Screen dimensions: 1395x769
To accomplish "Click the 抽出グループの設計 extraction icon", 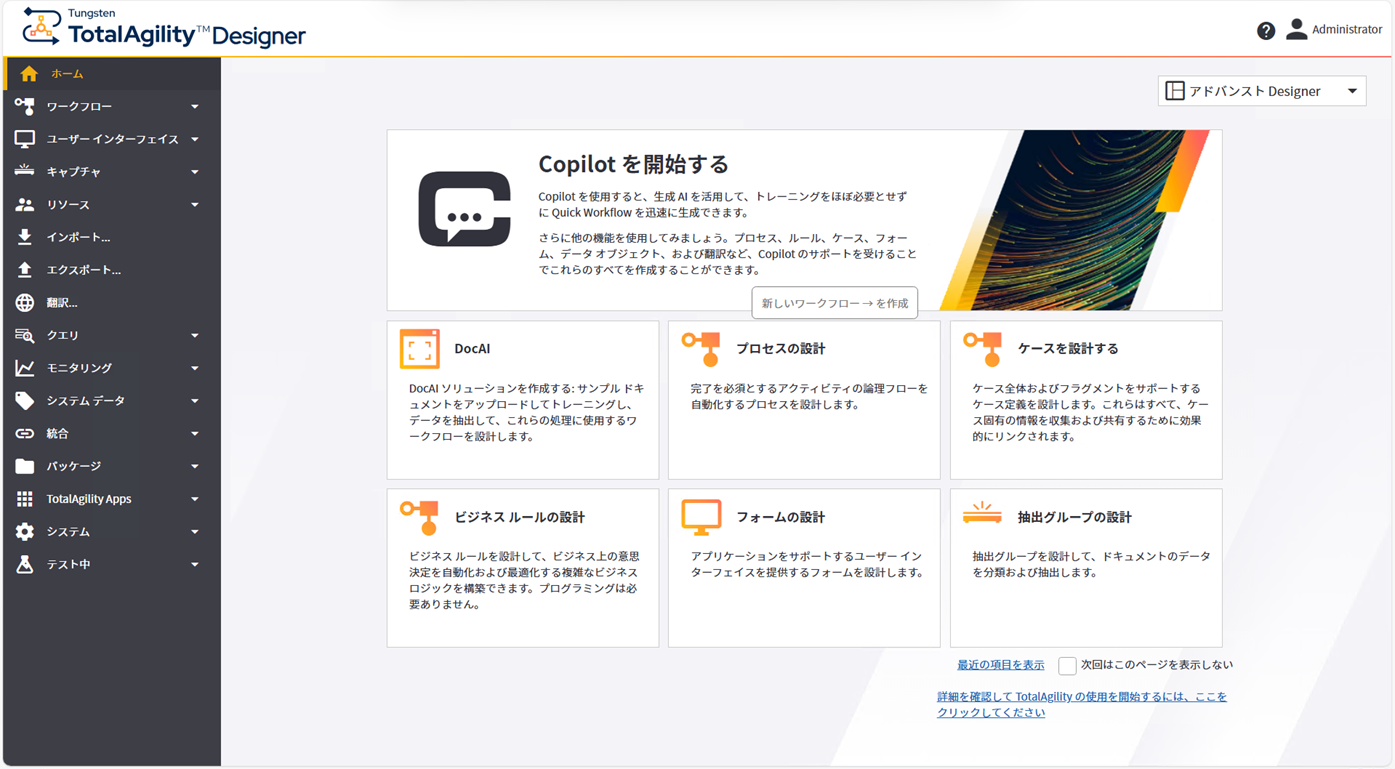I will pyautogui.click(x=983, y=514).
